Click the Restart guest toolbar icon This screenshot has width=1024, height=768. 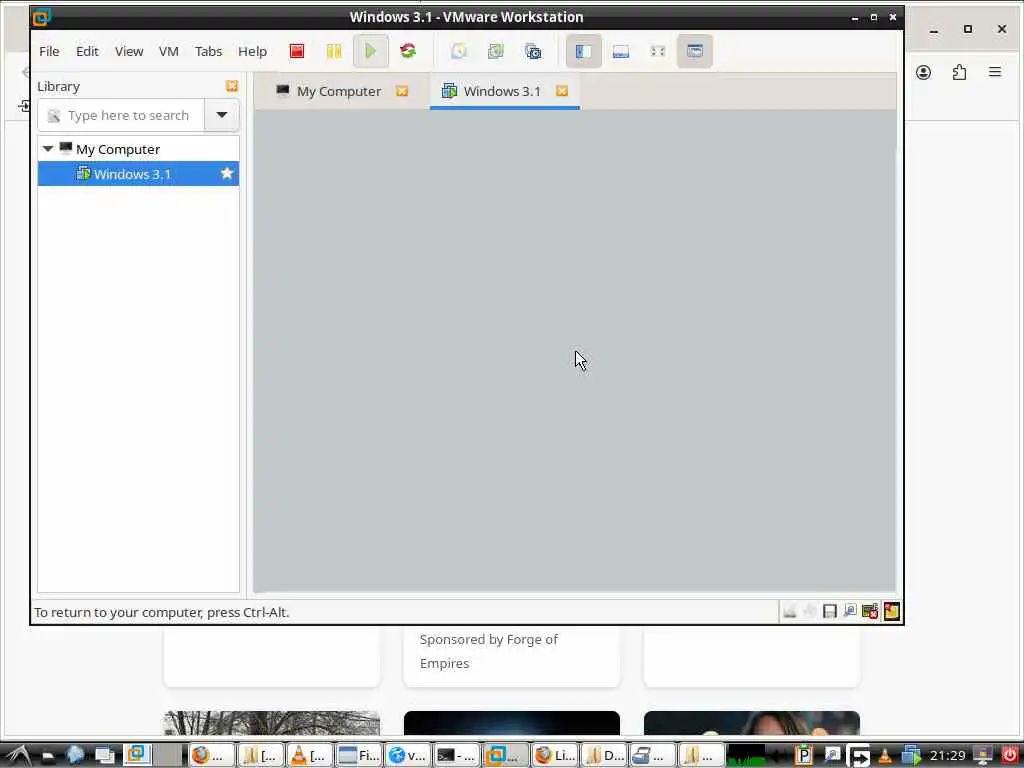tap(408, 51)
